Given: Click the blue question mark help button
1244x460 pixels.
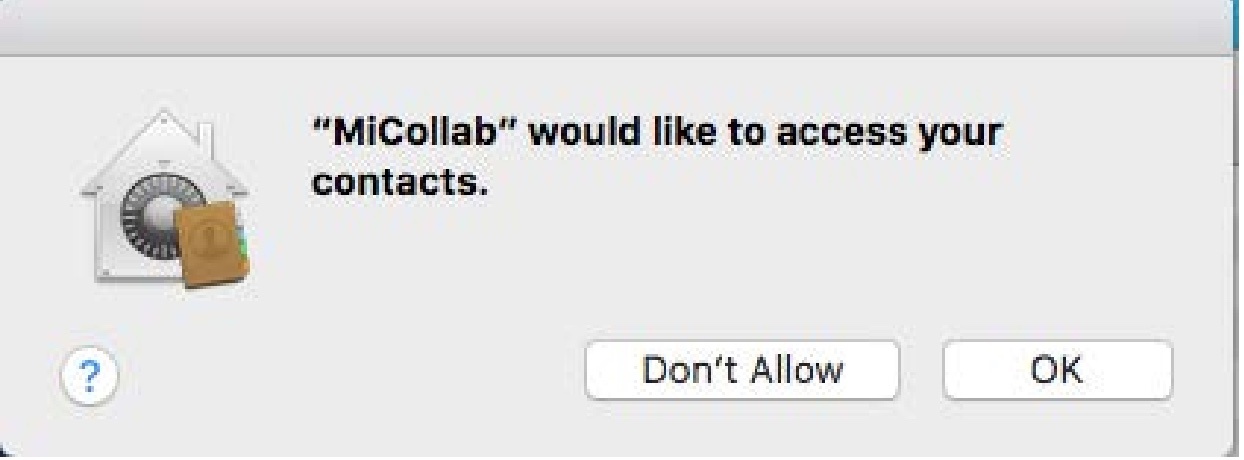Looking at the screenshot, I should click(91, 376).
